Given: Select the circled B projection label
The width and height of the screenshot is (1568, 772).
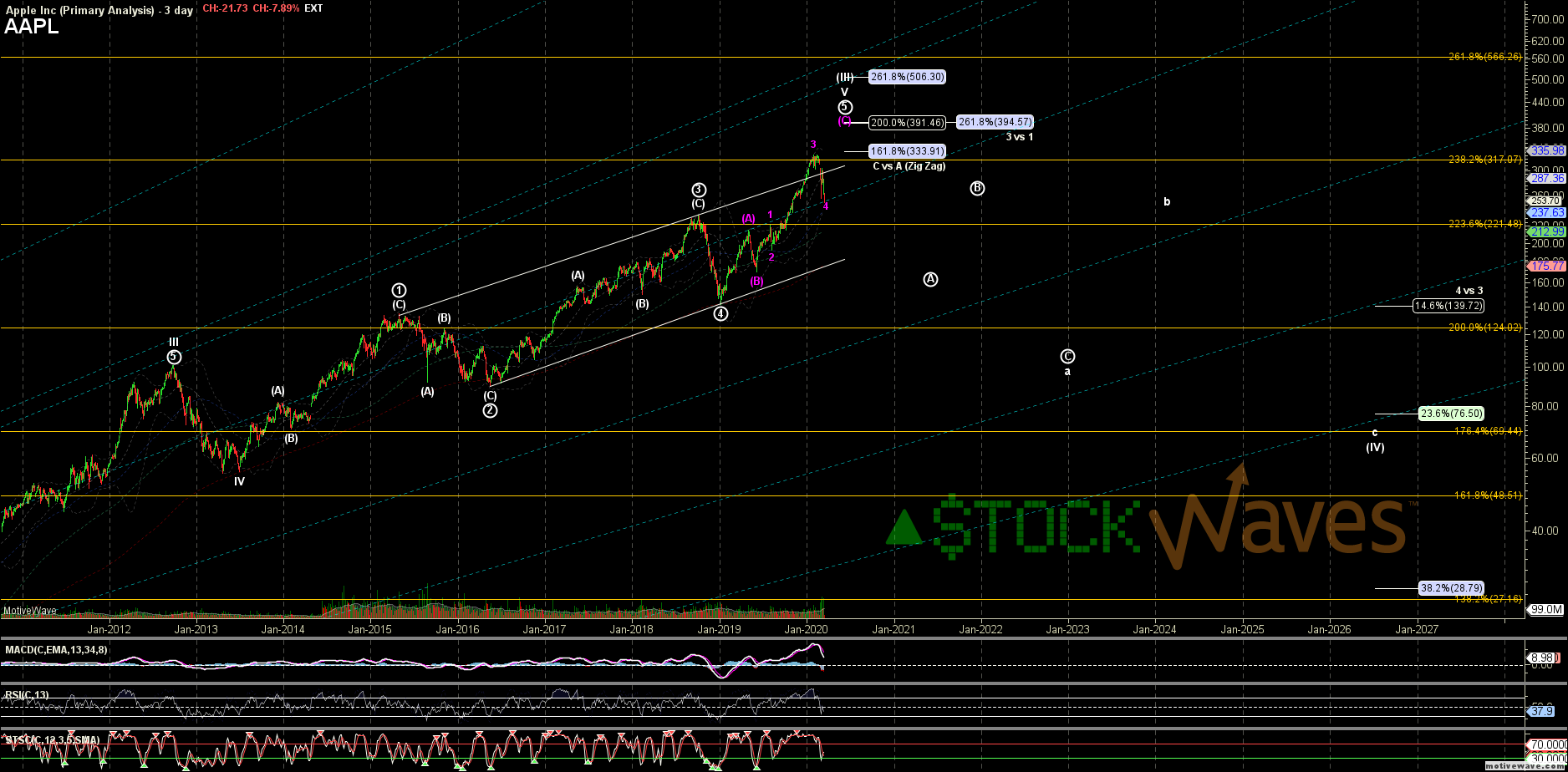Looking at the screenshot, I should pyautogui.click(x=977, y=188).
